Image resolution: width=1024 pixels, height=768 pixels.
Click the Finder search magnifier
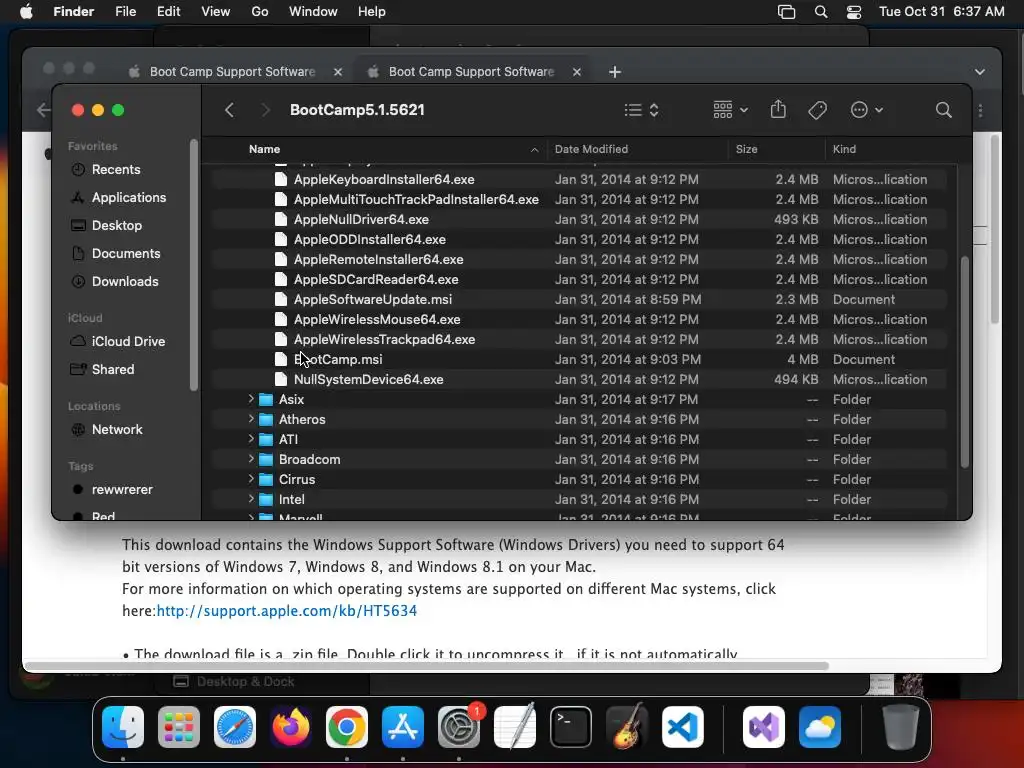[x=943, y=110]
